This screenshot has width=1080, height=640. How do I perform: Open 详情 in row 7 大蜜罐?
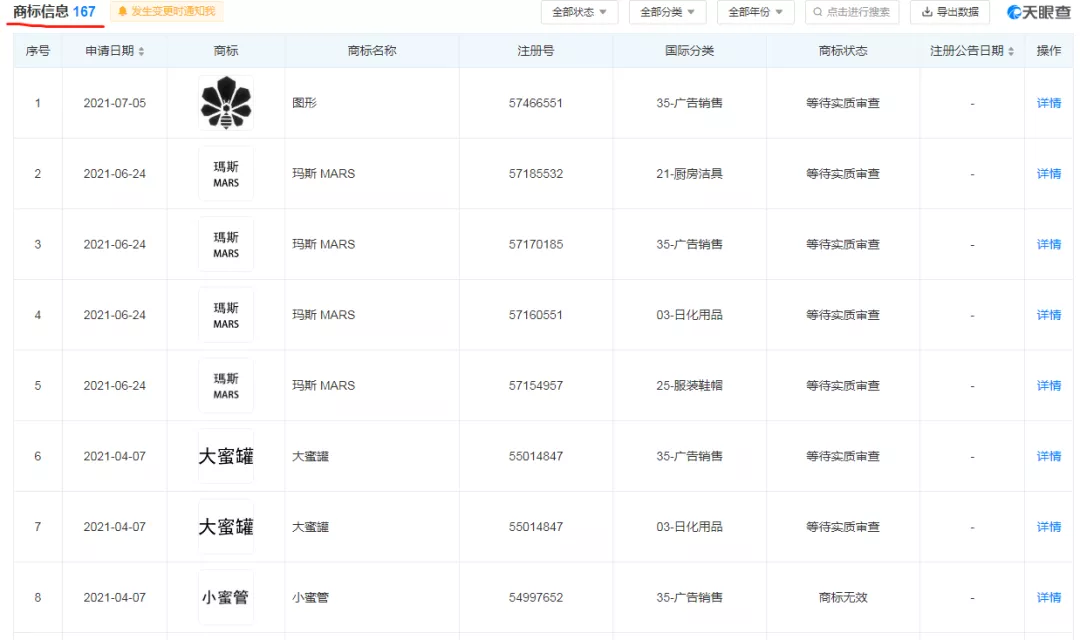click(1048, 526)
